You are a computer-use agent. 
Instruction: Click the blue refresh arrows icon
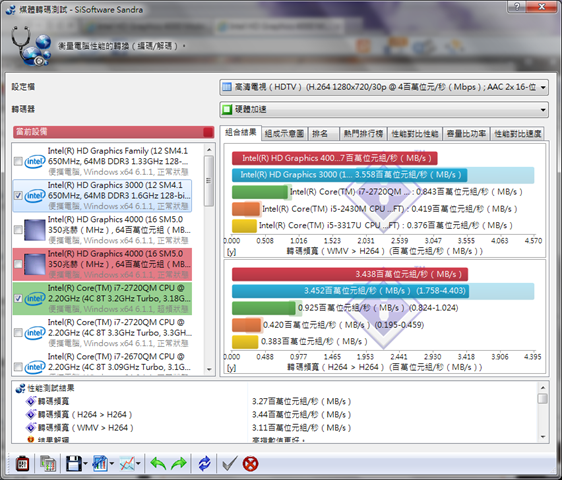coord(205,464)
